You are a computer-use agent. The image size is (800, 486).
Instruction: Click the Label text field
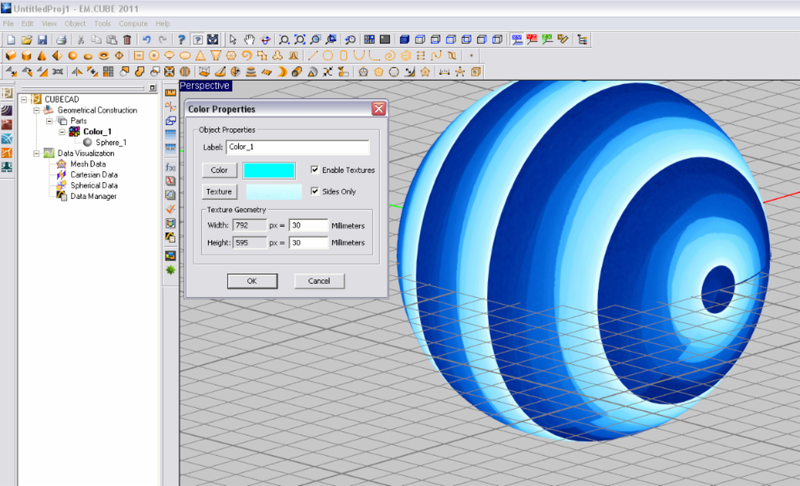click(298, 147)
